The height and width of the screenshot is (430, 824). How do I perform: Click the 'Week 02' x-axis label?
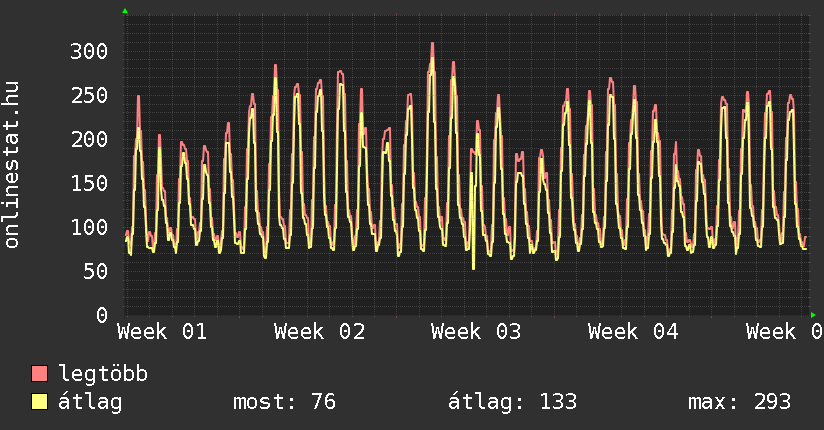pos(319,331)
